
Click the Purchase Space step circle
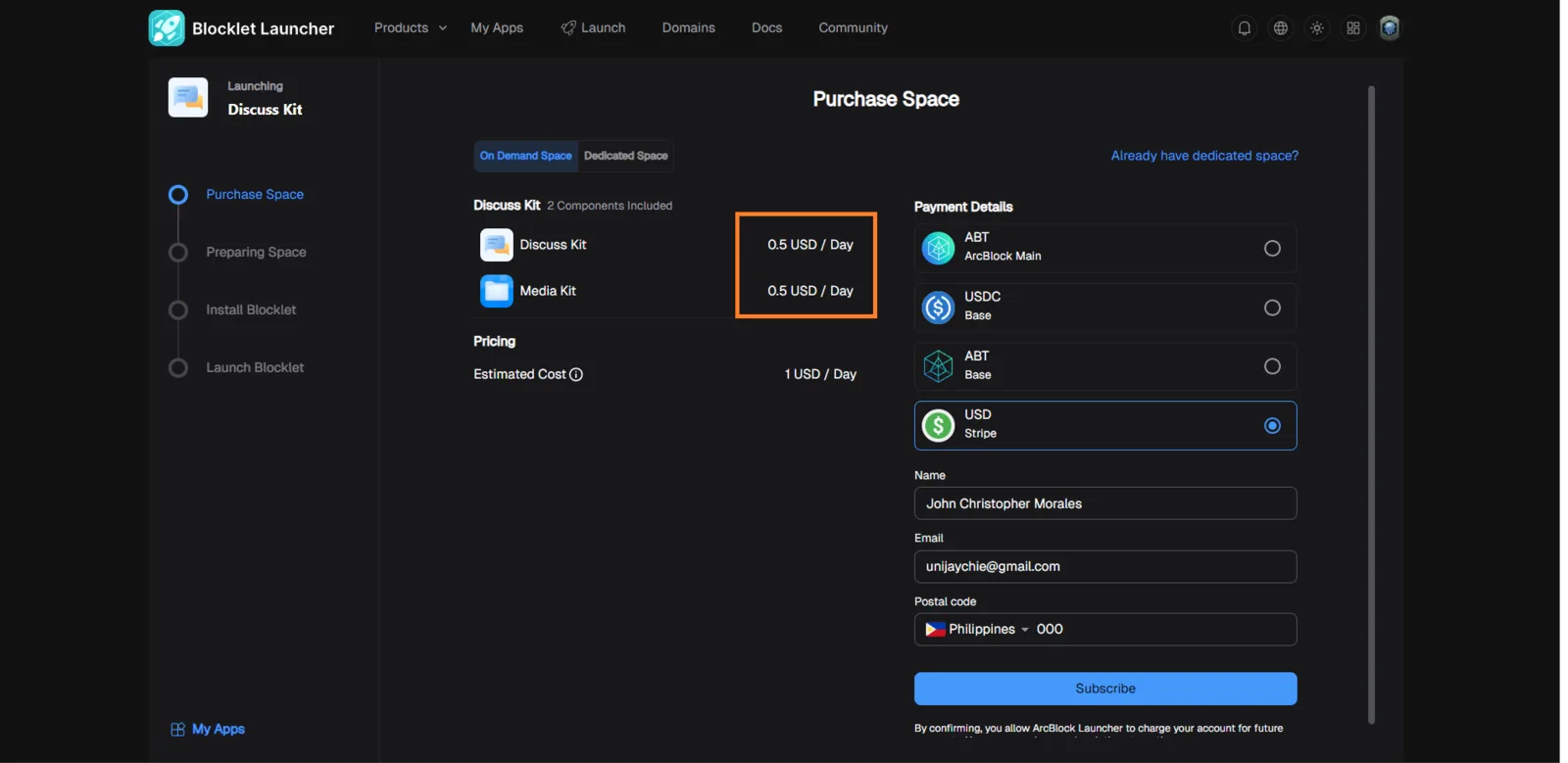click(177, 195)
